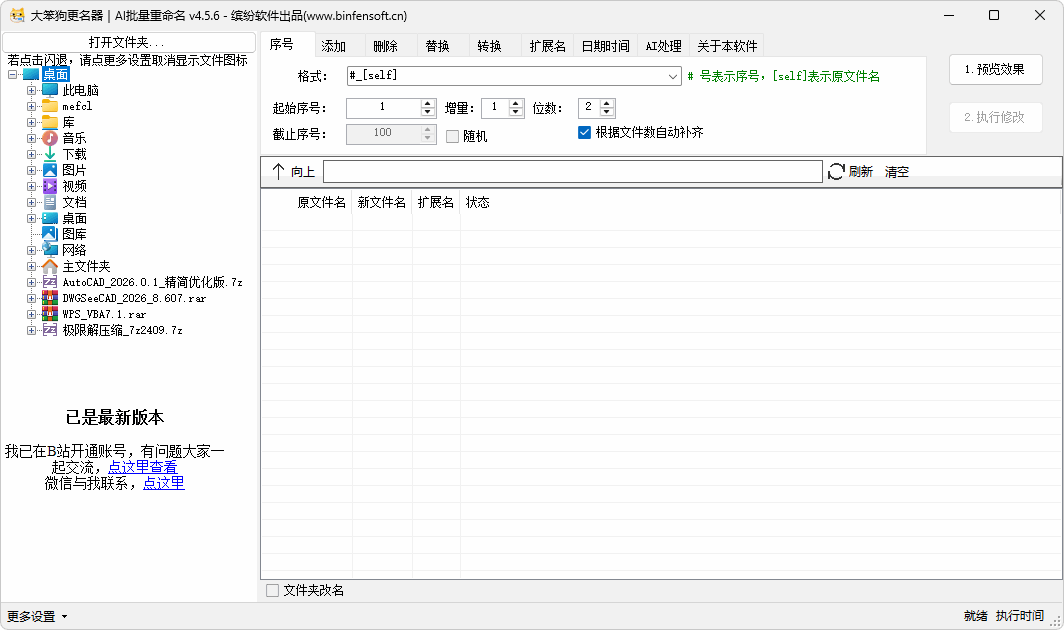
Task: Click the 下载 download arrow icon
Action: point(50,154)
